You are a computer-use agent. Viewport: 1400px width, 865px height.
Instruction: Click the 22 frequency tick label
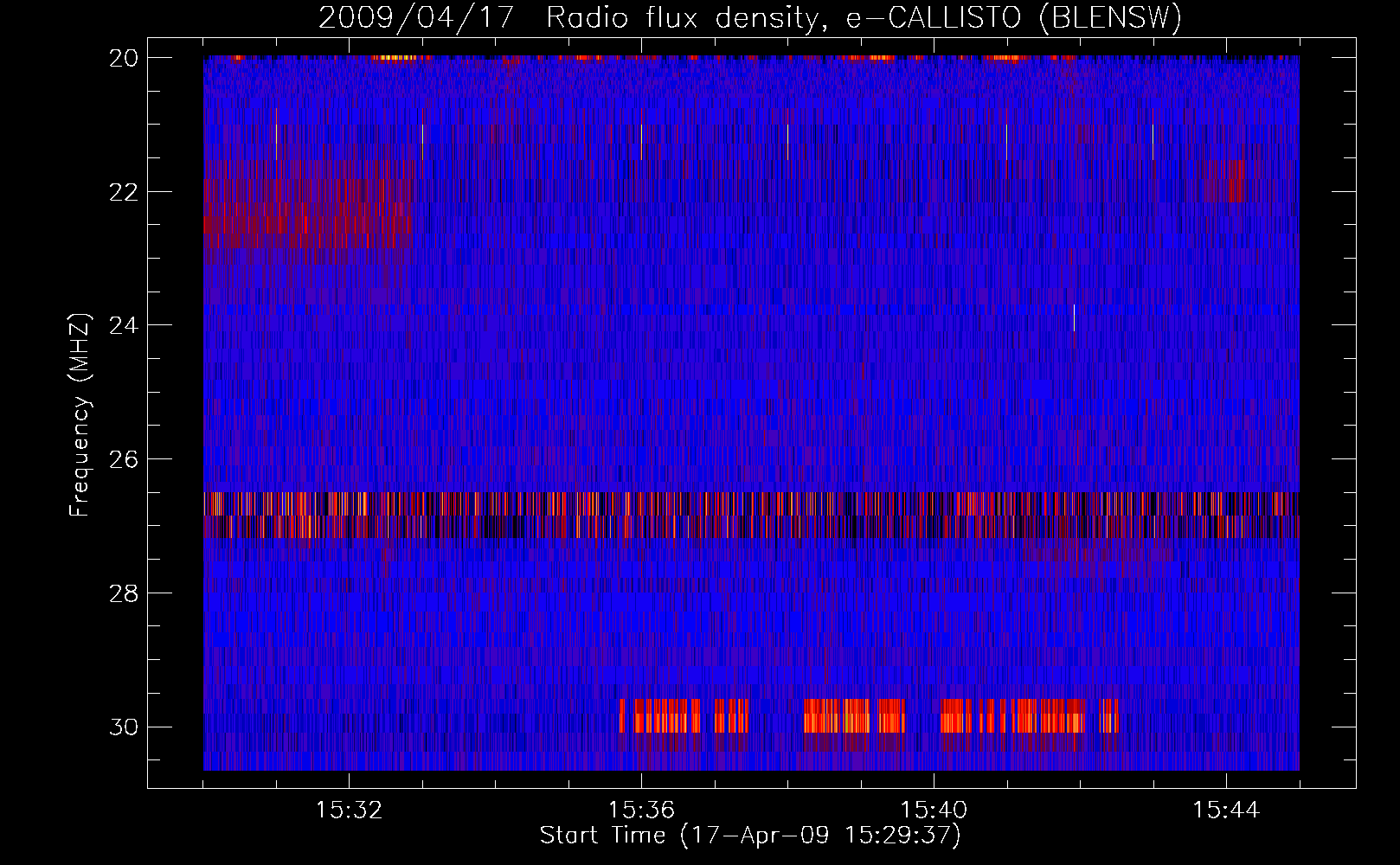click(124, 191)
